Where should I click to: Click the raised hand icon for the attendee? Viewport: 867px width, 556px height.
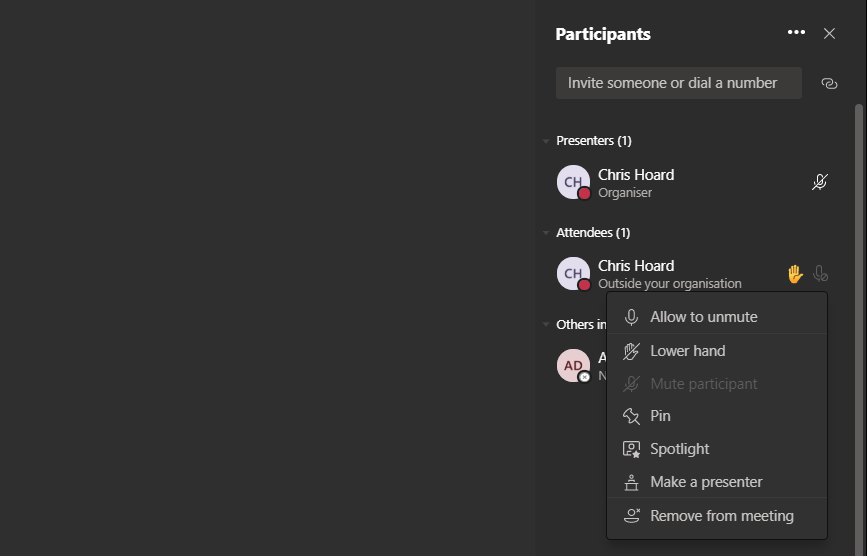click(795, 274)
